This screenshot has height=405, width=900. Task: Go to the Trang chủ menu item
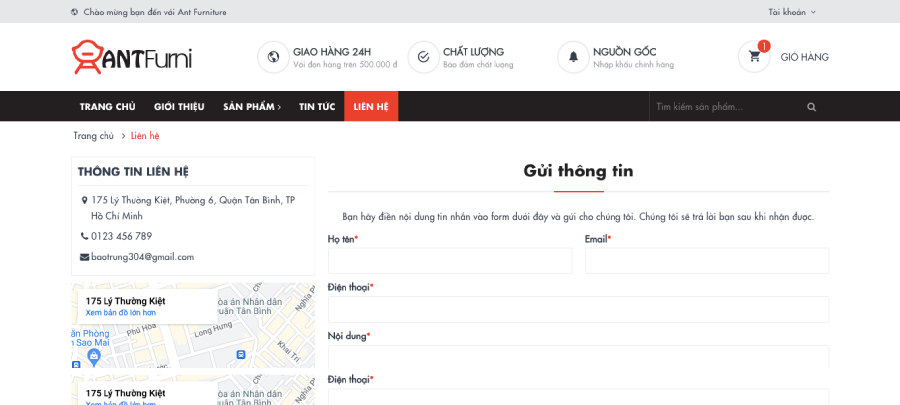tap(108, 107)
